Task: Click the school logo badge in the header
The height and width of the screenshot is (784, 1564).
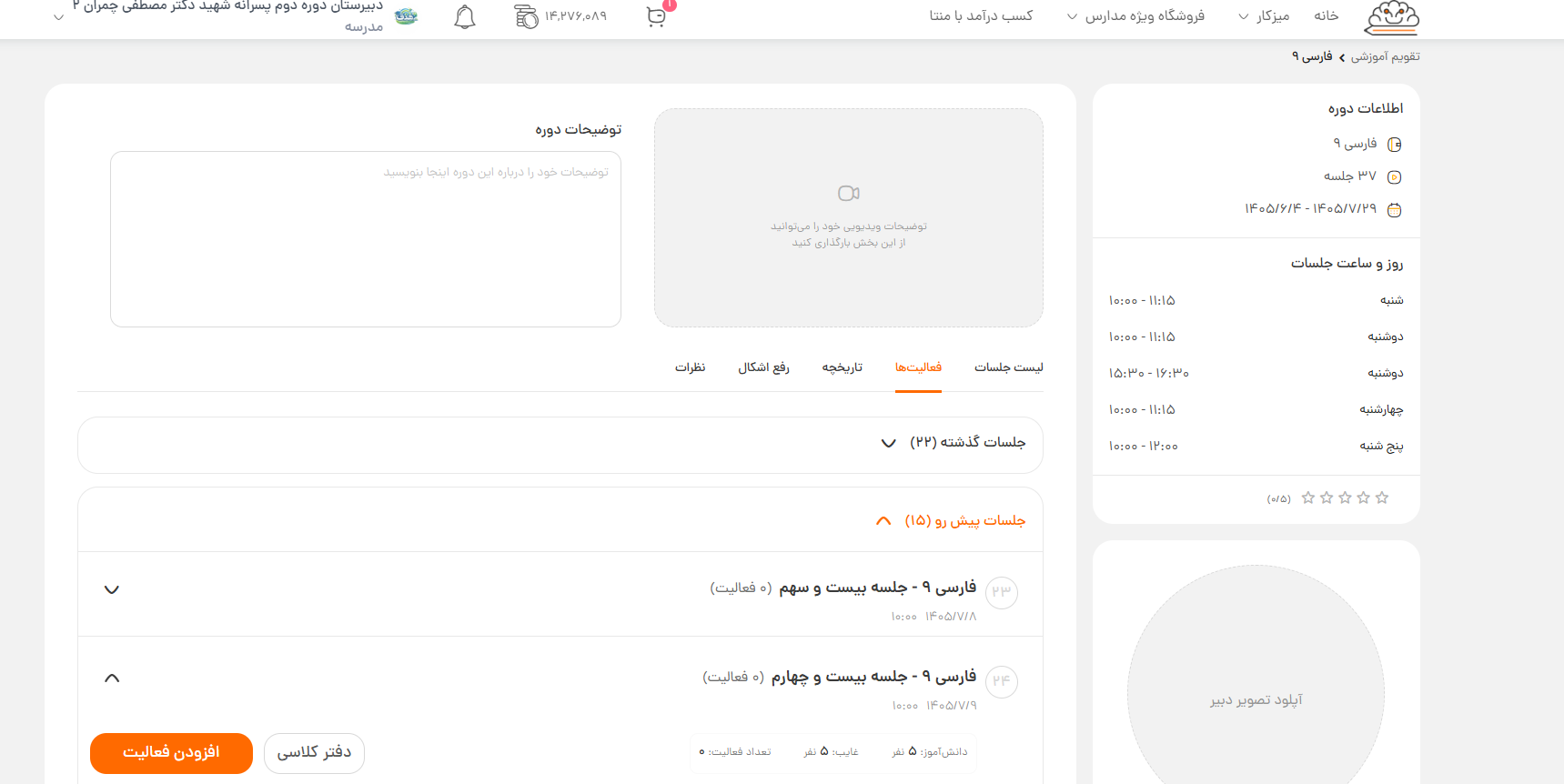Action: tap(406, 16)
